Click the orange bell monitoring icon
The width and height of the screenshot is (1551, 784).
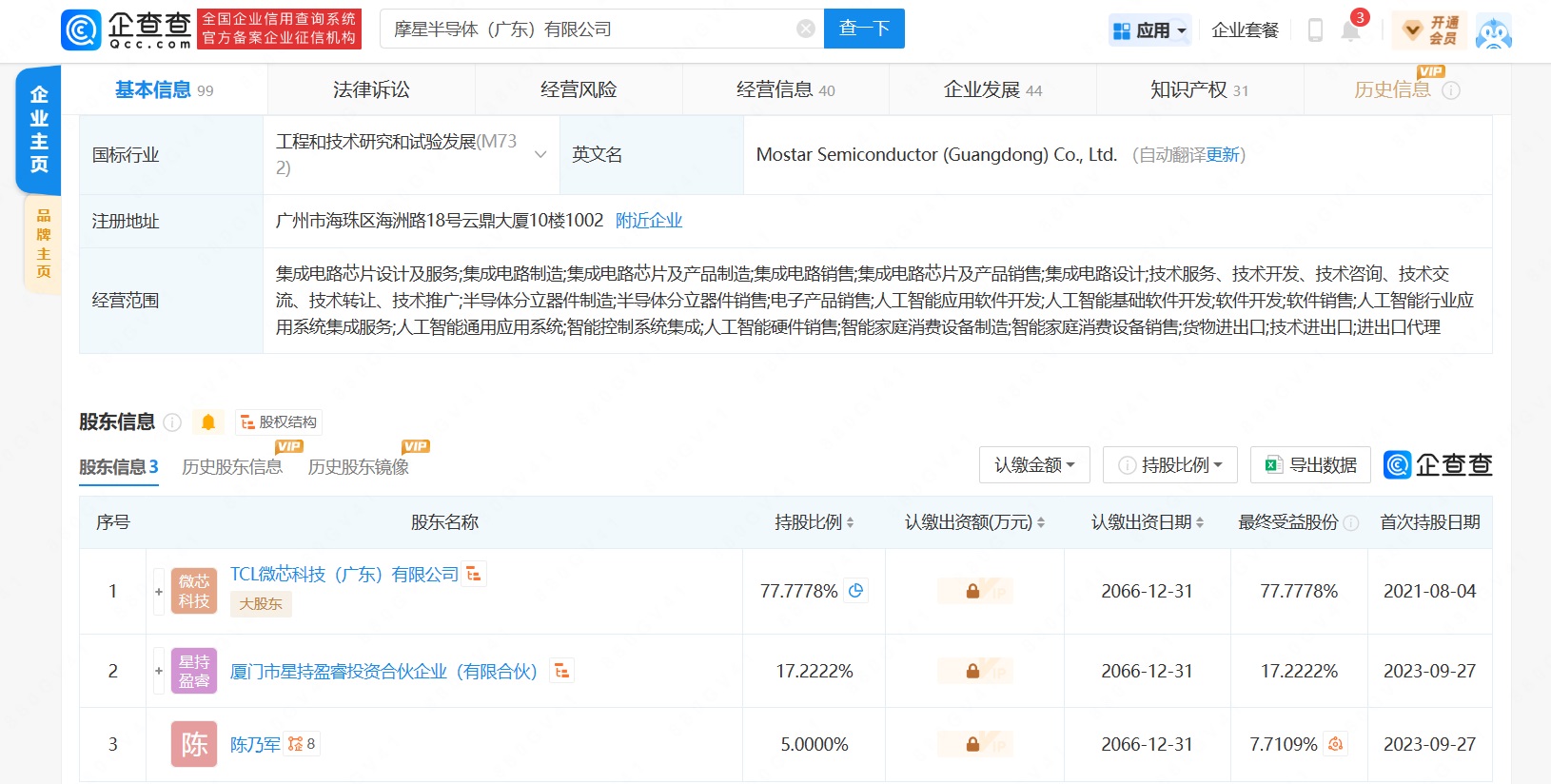pyautogui.click(x=208, y=421)
